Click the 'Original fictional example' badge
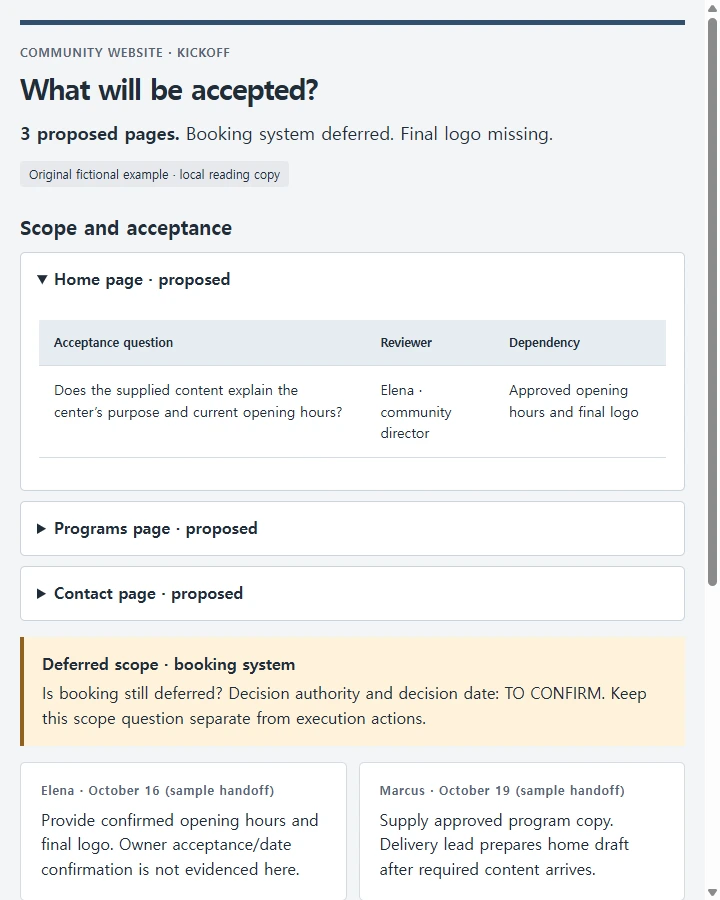The width and height of the screenshot is (720, 900). tap(154, 174)
